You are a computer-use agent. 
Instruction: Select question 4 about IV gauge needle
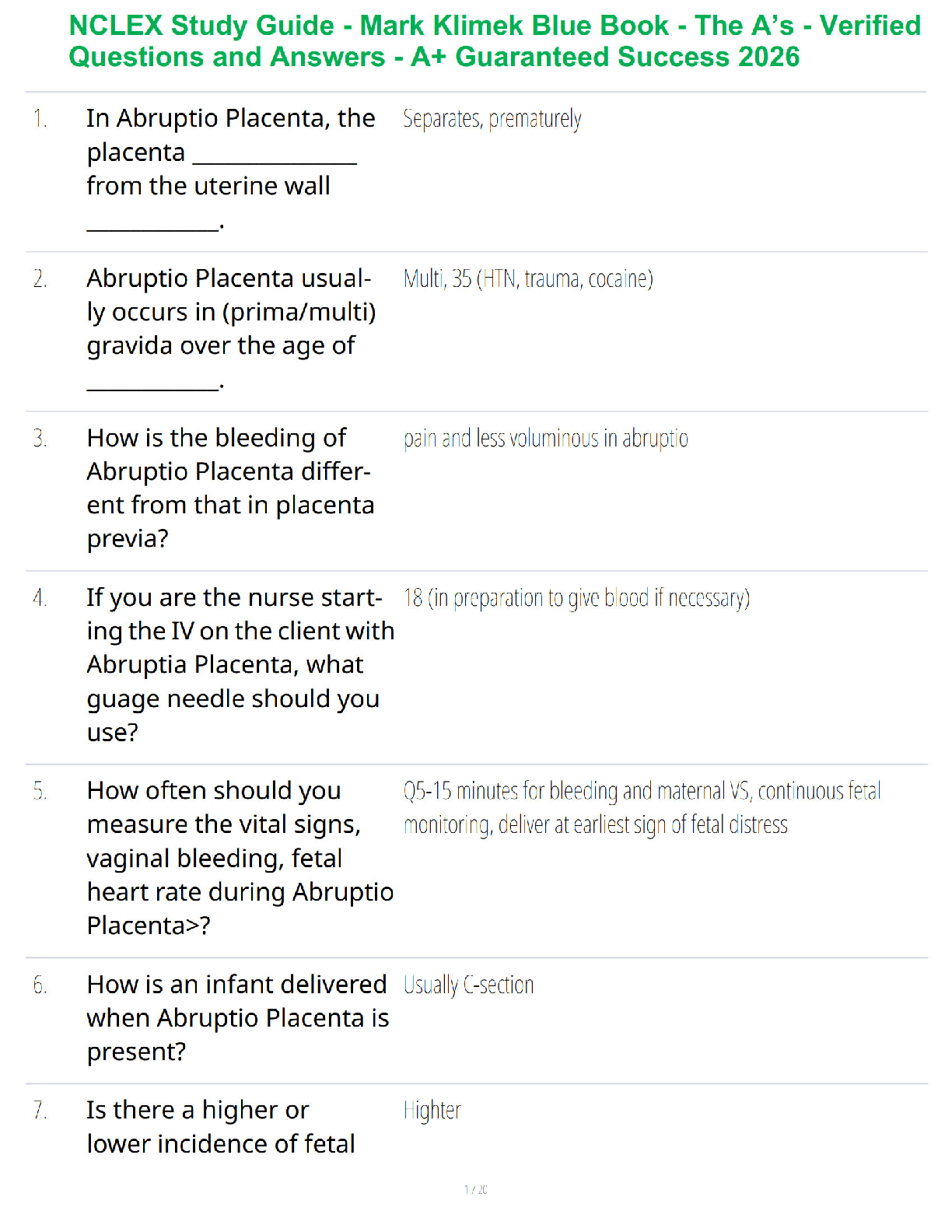tap(240, 665)
